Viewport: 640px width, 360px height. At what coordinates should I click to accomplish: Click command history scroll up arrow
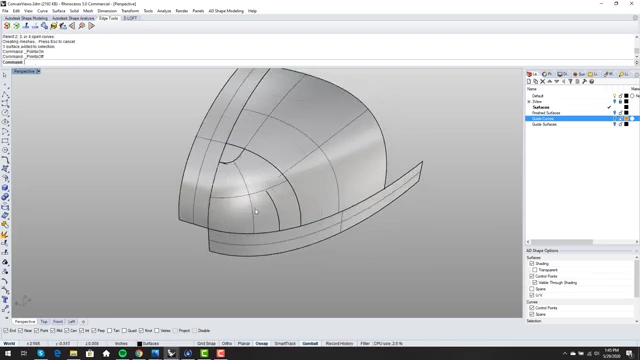click(x=636, y=37)
